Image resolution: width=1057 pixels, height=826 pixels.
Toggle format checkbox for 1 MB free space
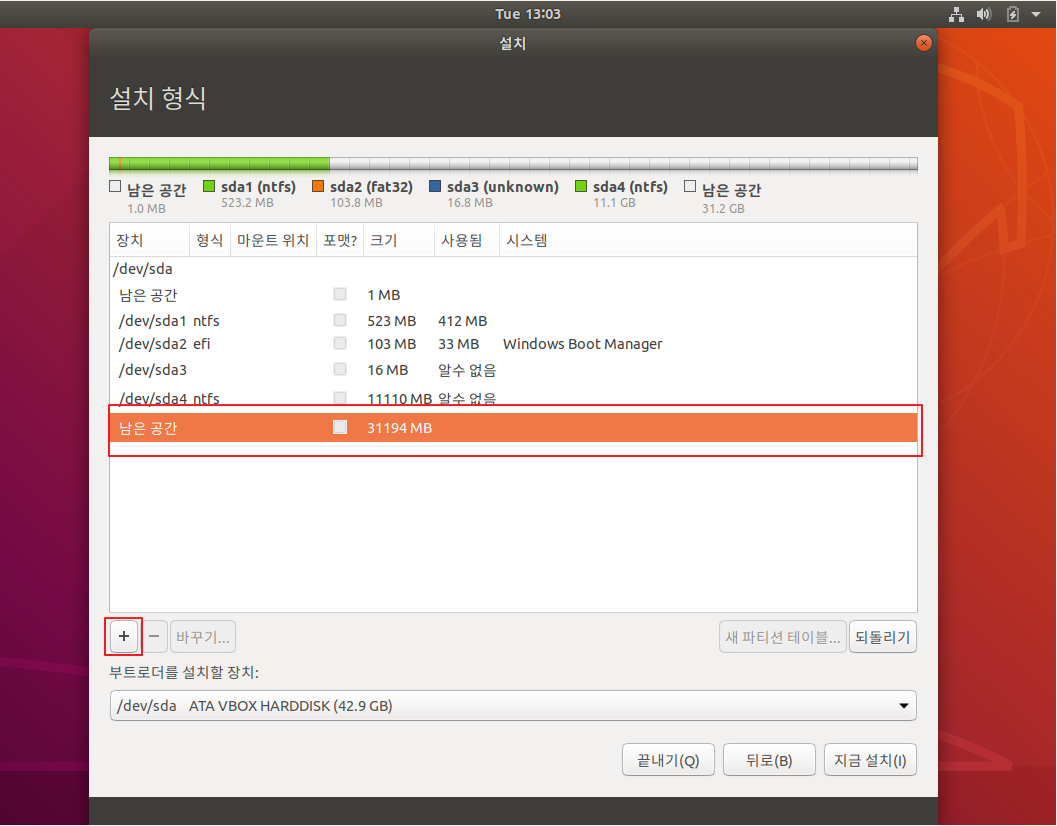tap(340, 294)
